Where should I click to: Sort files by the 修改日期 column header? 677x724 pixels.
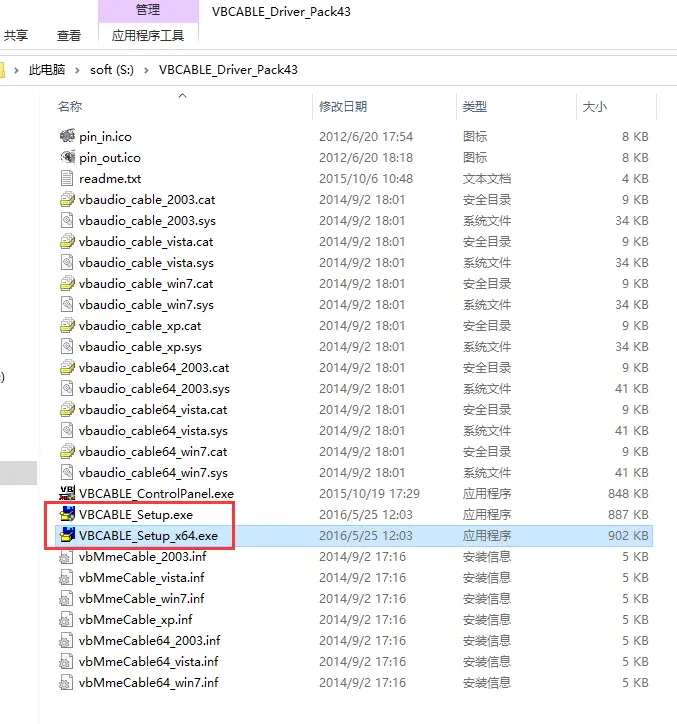[x=343, y=107]
